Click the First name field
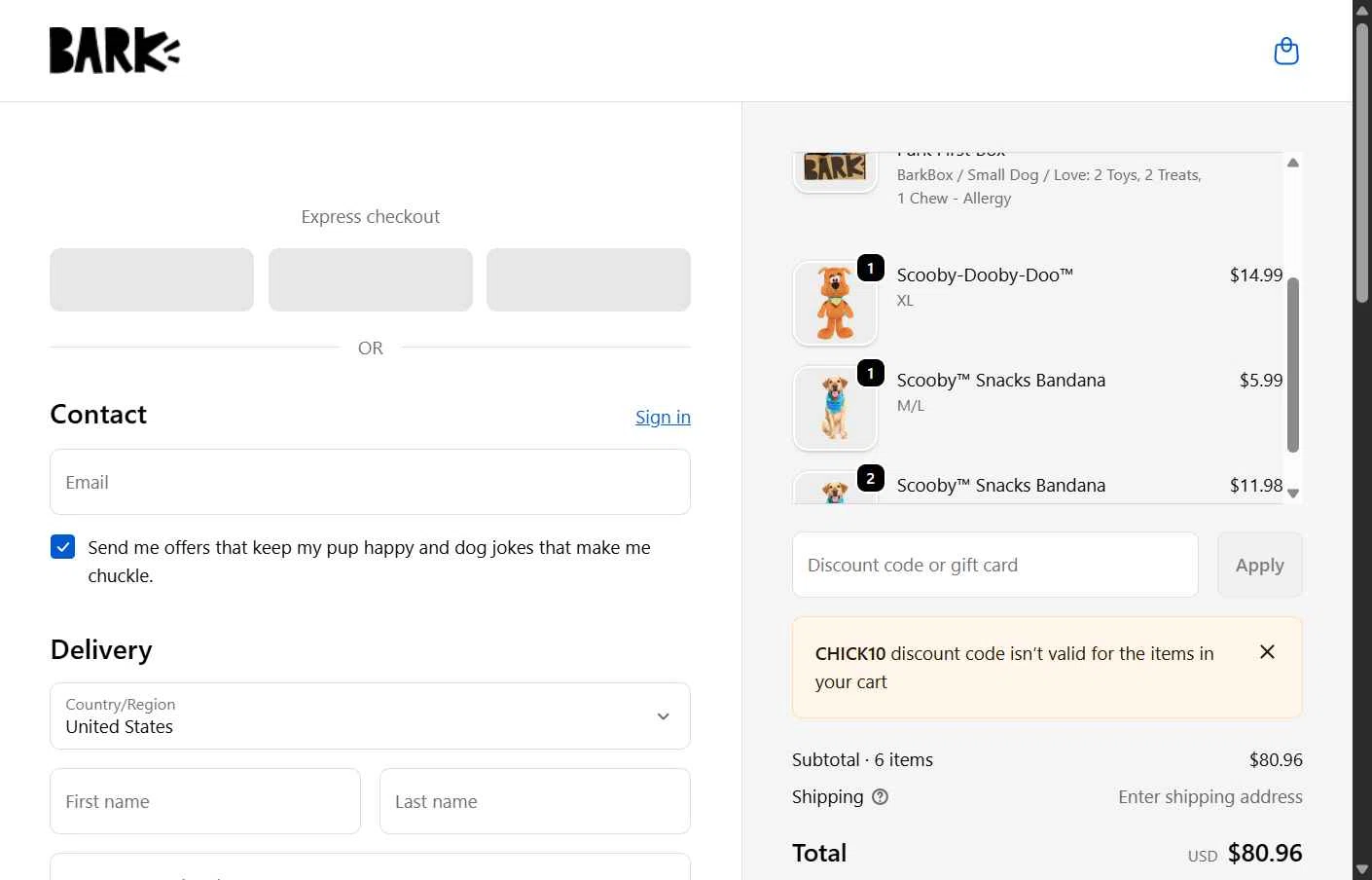The width and height of the screenshot is (1372, 880). coord(205,801)
